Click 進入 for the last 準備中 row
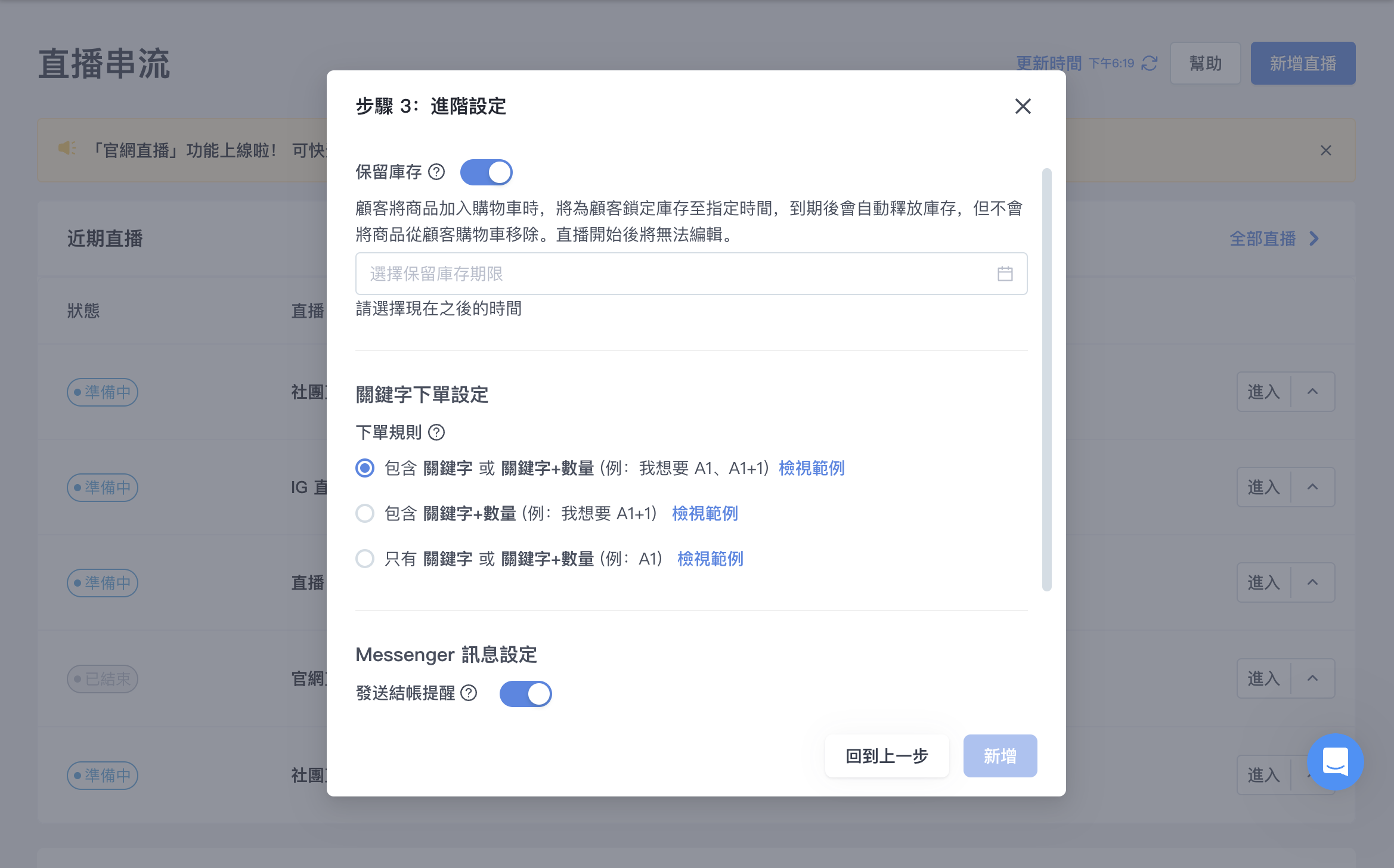The image size is (1394, 868). coord(1263,775)
